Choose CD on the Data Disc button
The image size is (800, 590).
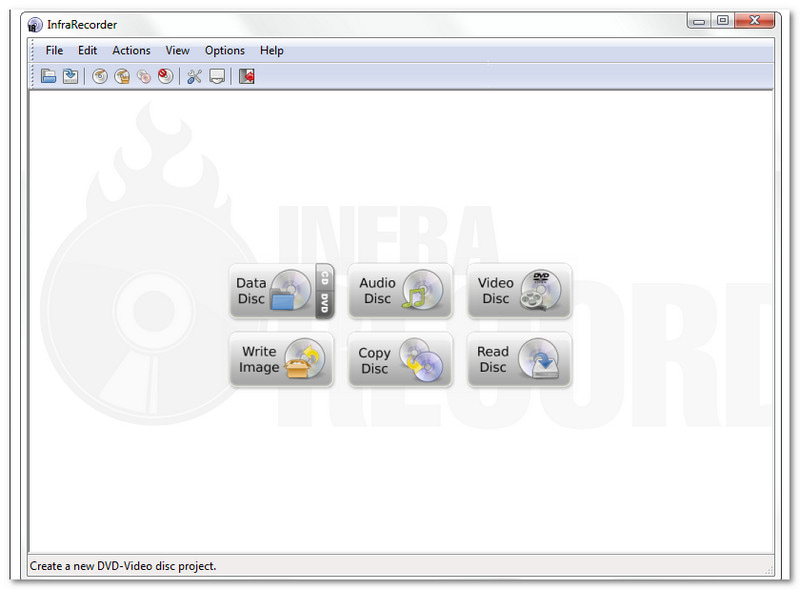[324, 278]
